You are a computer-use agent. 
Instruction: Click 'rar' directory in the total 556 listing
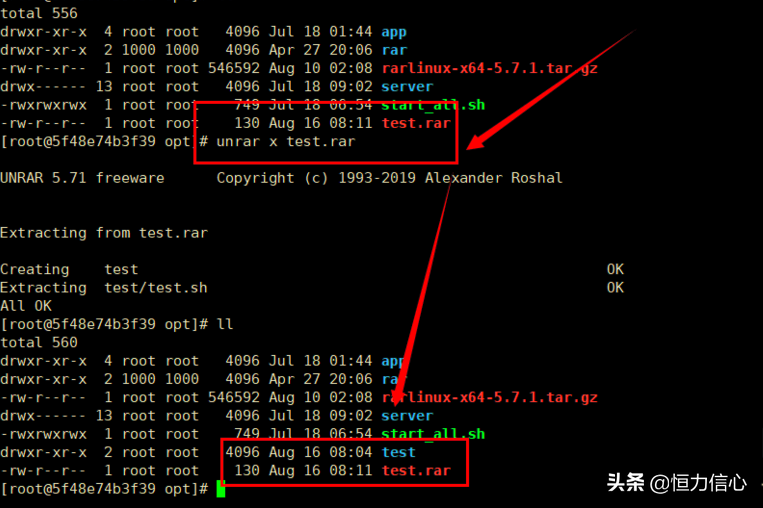tap(394, 50)
